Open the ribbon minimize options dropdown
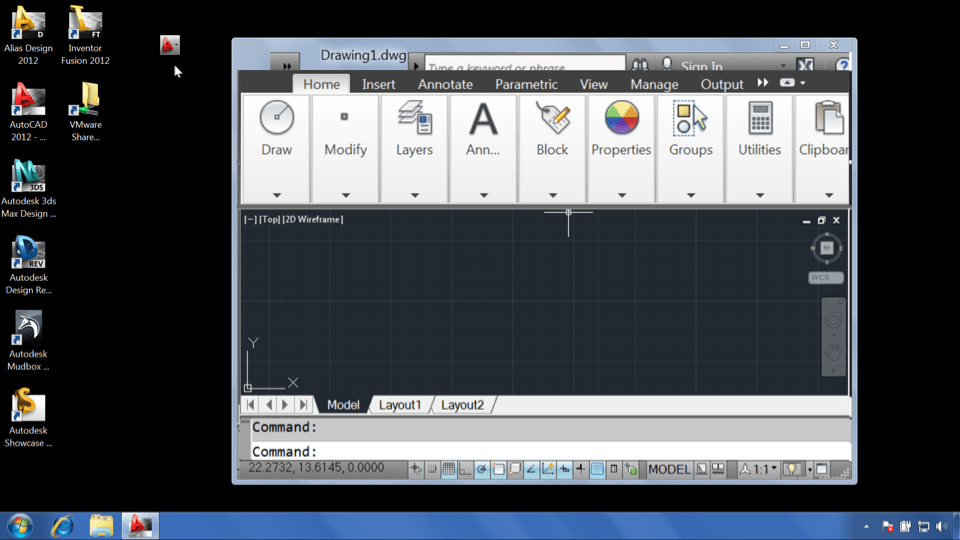960x540 pixels. coord(803,83)
